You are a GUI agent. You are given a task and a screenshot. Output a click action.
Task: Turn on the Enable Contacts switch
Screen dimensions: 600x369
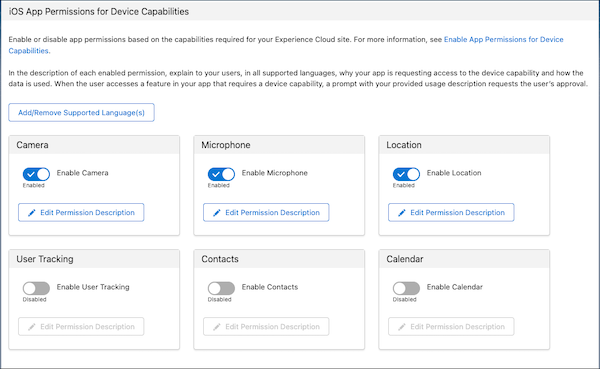click(221, 288)
